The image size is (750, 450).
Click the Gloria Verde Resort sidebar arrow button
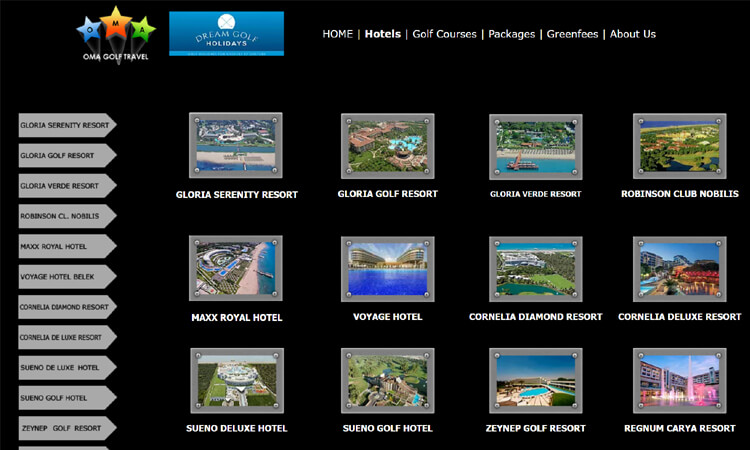pyautogui.click(x=67, y=186)
